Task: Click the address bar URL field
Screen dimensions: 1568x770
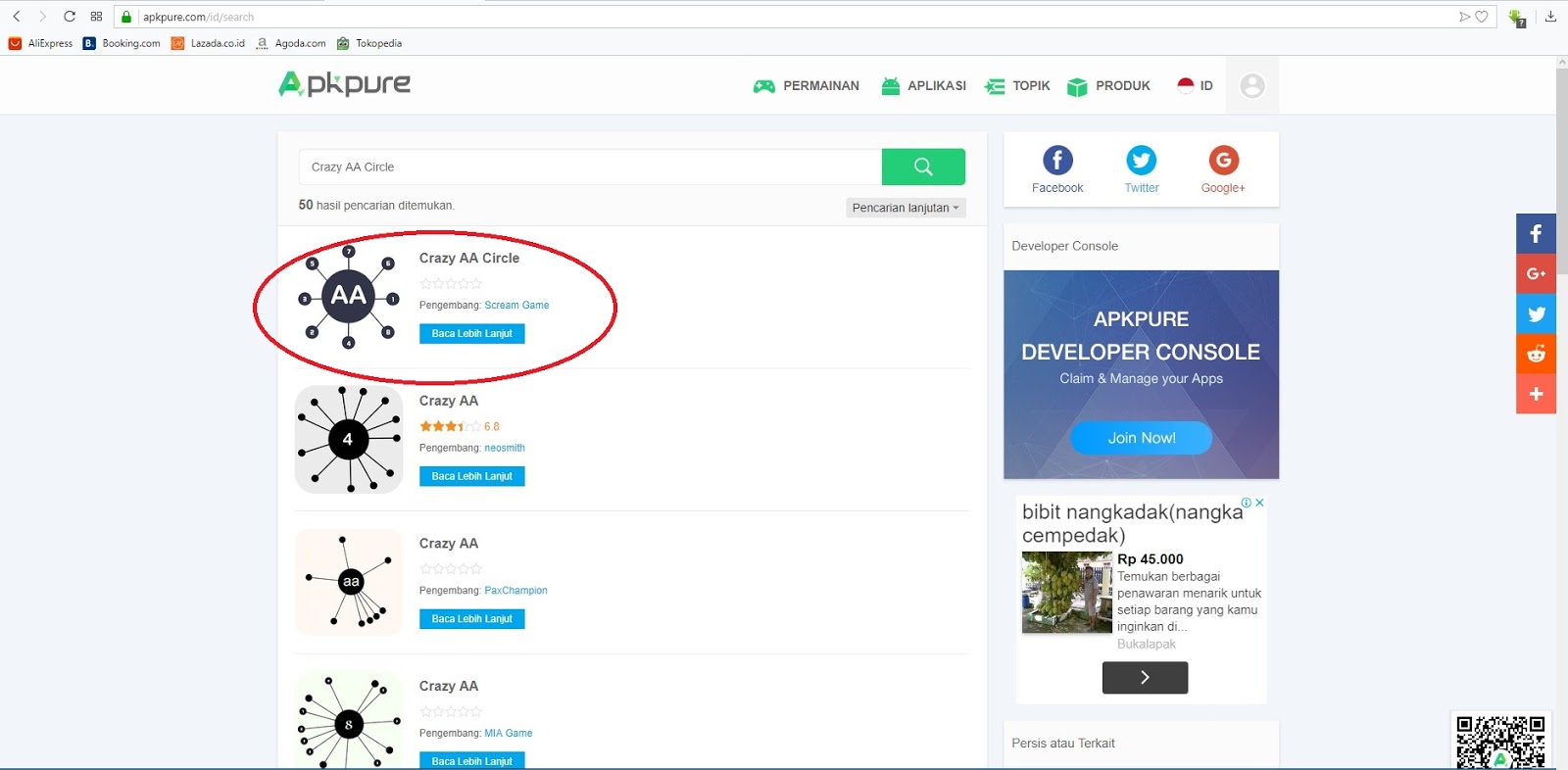Action: pos(784,17)
